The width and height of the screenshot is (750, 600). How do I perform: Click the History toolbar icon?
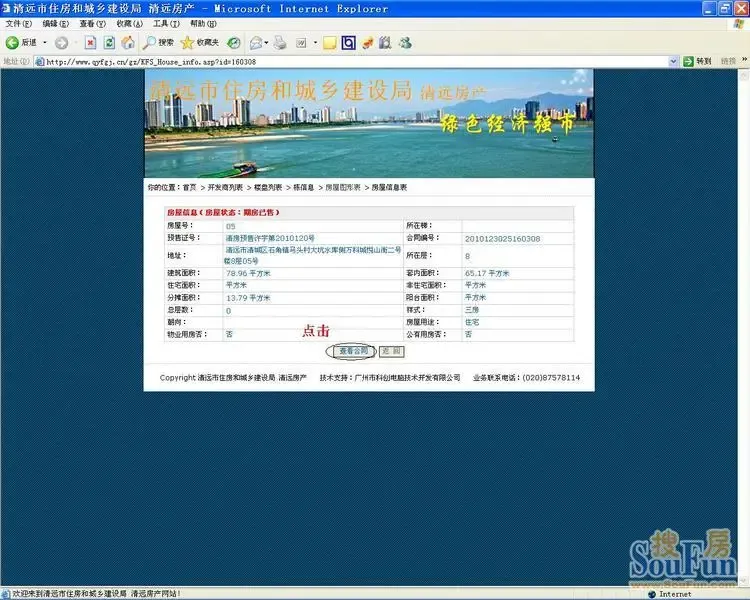(x=233, y=43)
